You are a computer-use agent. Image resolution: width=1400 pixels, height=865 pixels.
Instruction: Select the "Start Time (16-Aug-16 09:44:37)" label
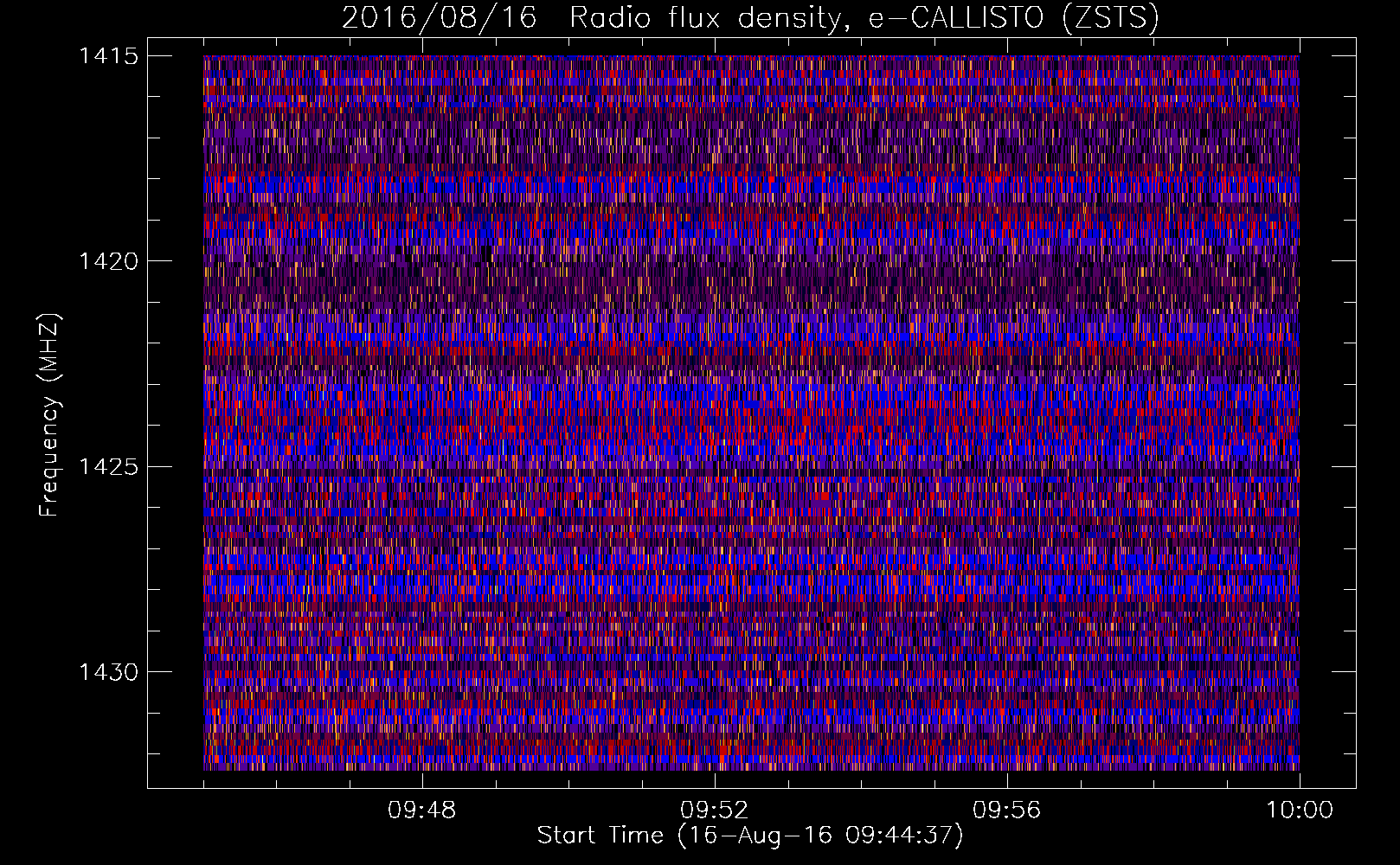(x=750, y=836)
